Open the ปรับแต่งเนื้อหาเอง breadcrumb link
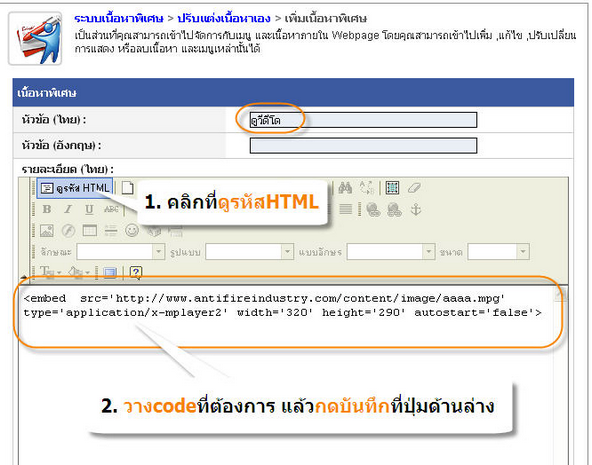Image resolution: width=592 pixels, height=465 pixels. click(x=224, y=18)
